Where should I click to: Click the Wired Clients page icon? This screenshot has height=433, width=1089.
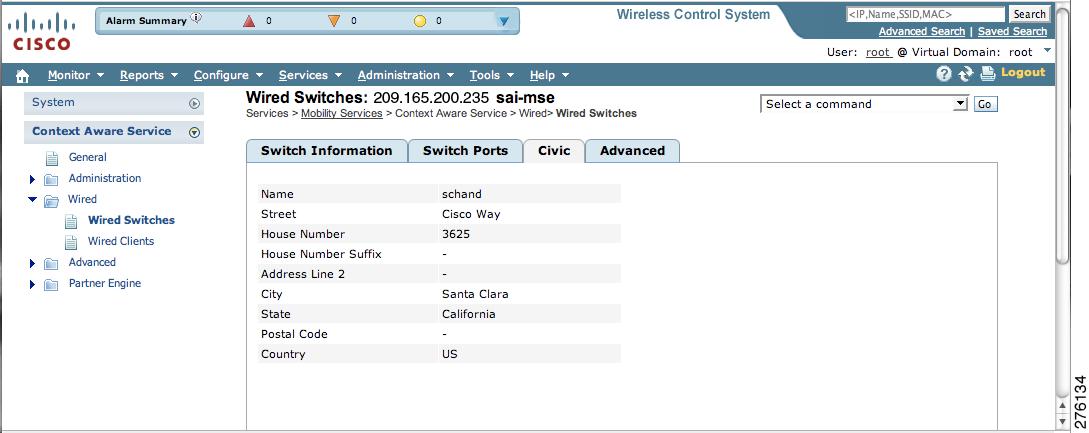pyautogui.click(x=71, y=243)
